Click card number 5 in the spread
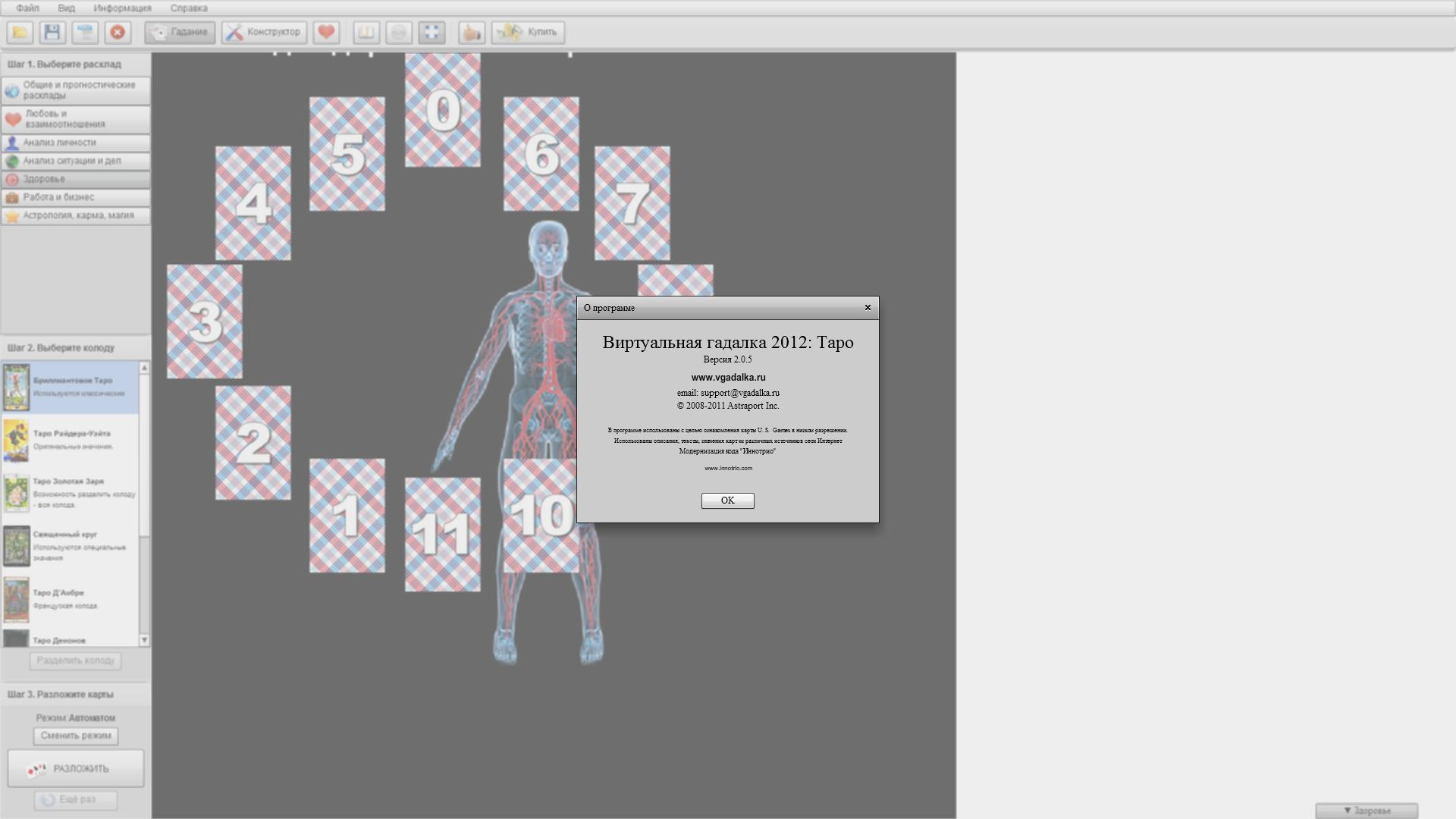1456x819 pixels. point(347,154)
